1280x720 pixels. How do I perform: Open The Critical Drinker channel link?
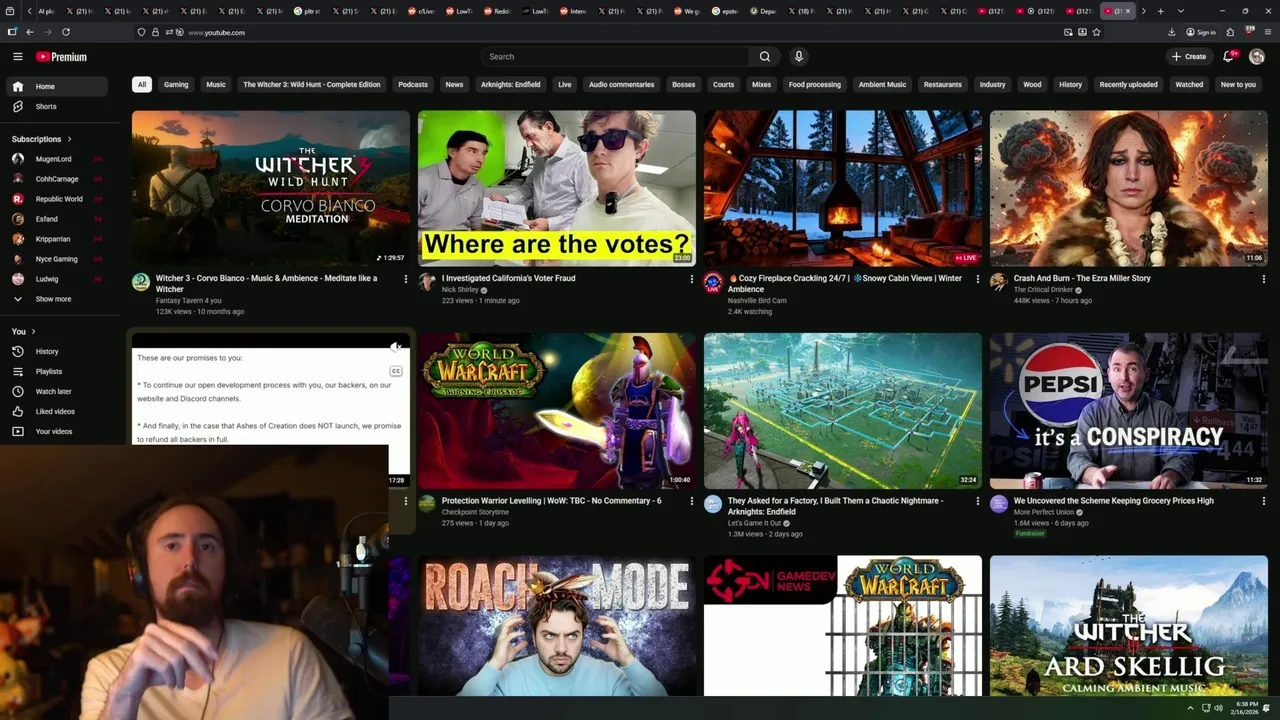point(1043,290)
